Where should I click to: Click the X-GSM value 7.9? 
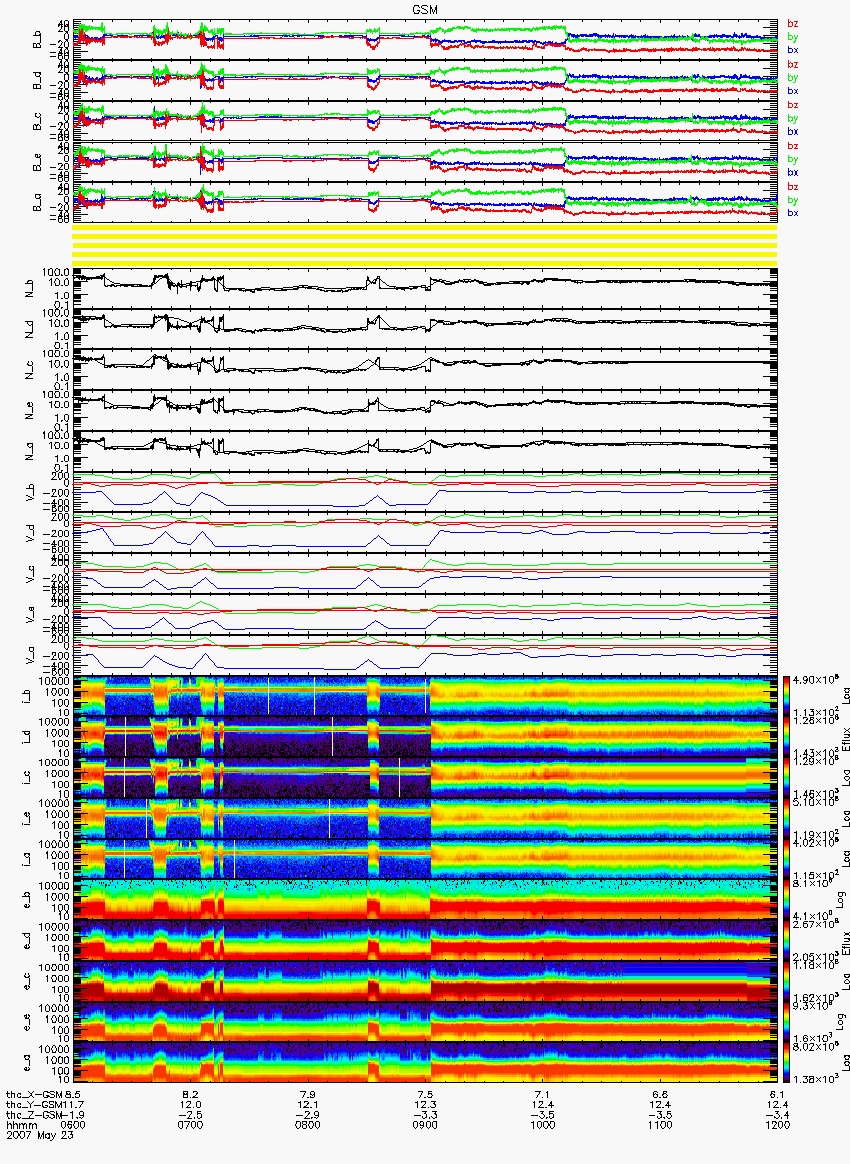(x=308, y=1094)
